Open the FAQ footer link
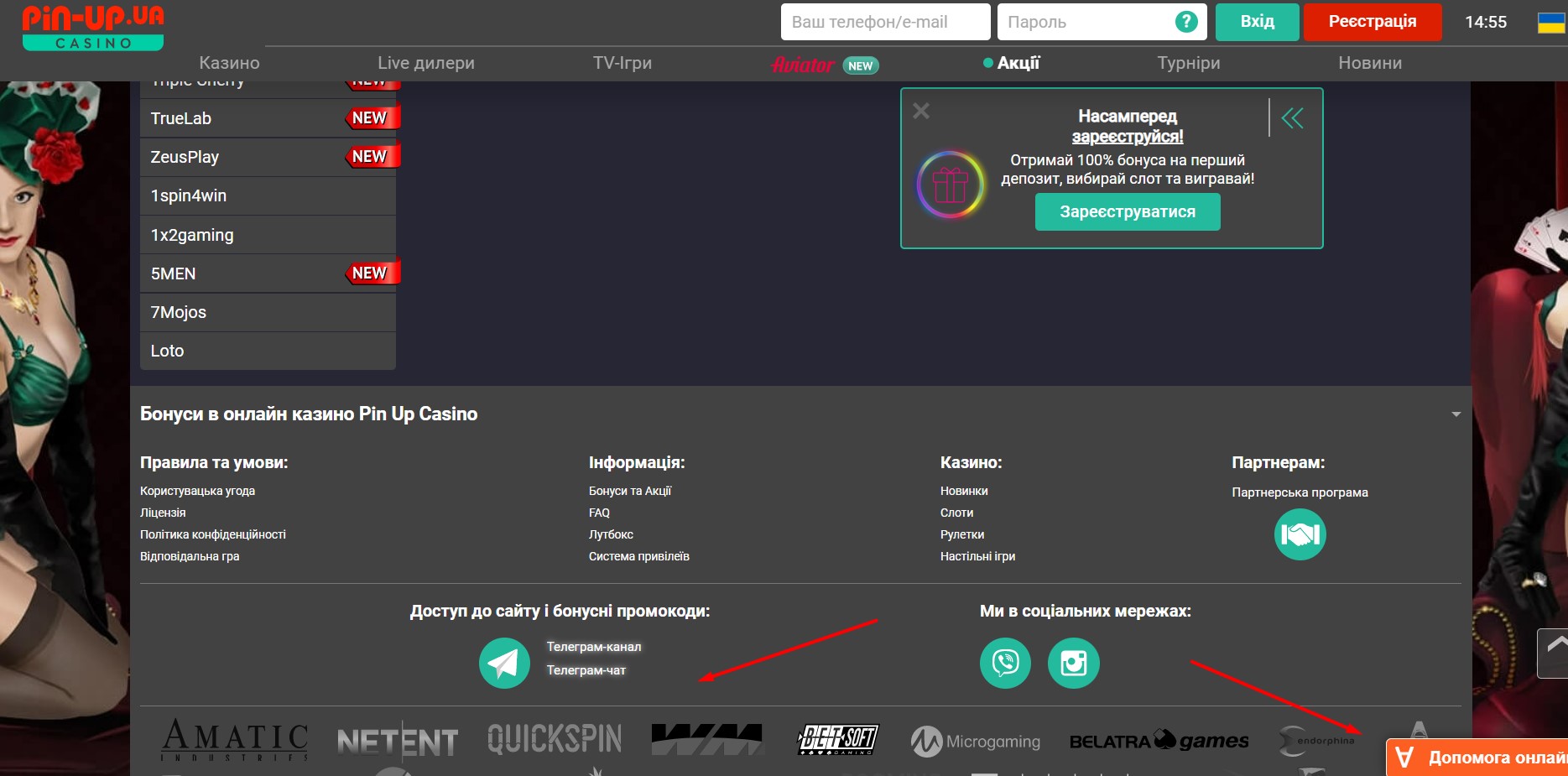Screen dimensions: 1568x776 point(599,513)
